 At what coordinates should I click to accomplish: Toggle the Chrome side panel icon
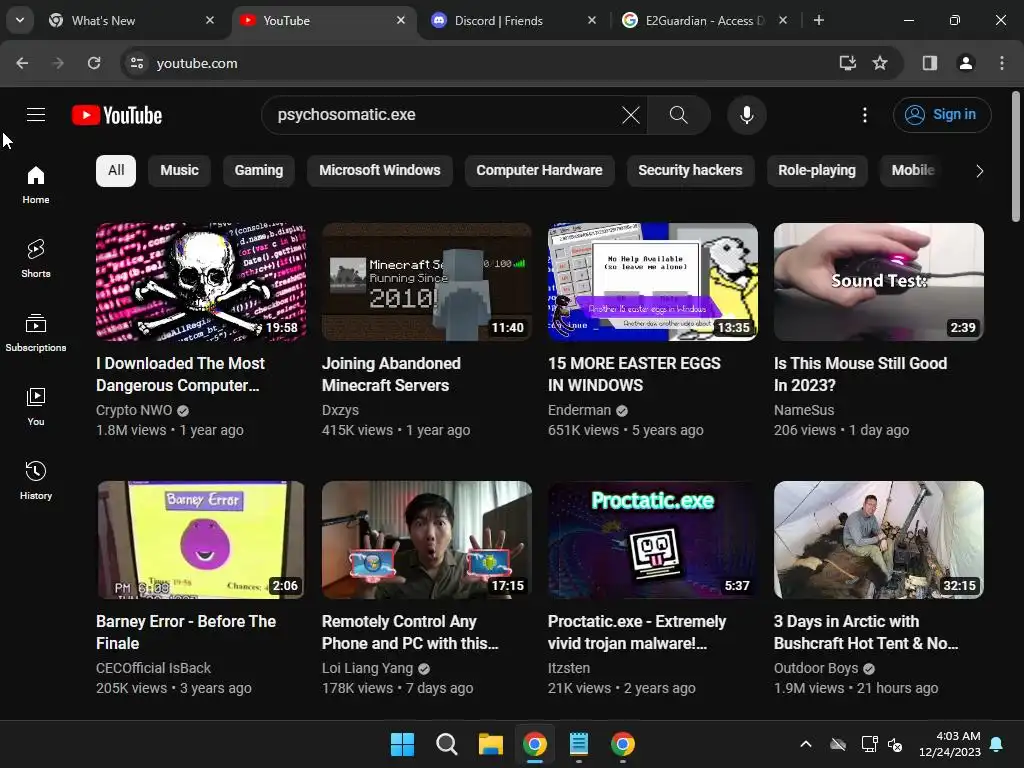point(930,63)
